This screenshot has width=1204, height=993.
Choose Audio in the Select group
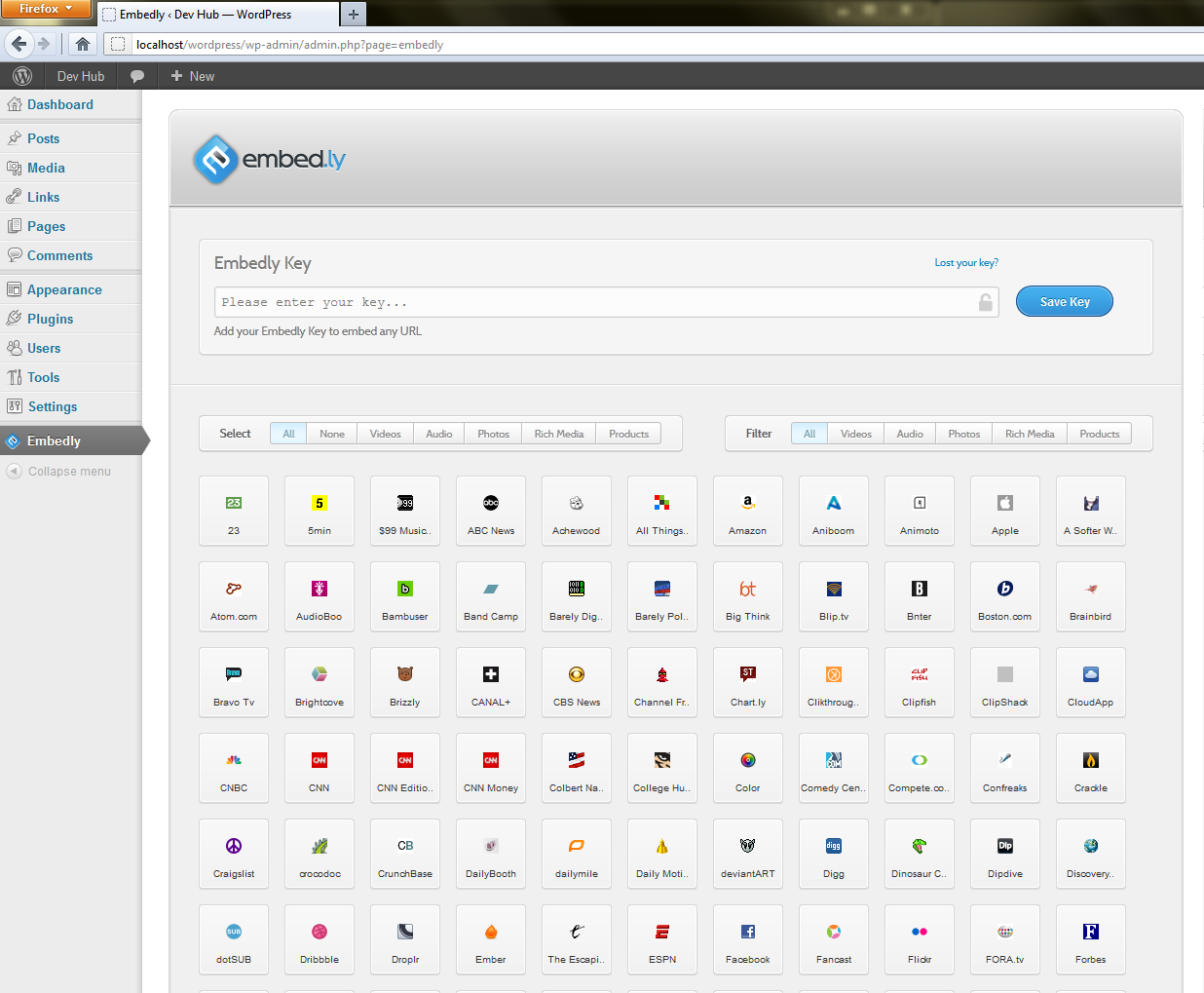(x=439, y=434)
